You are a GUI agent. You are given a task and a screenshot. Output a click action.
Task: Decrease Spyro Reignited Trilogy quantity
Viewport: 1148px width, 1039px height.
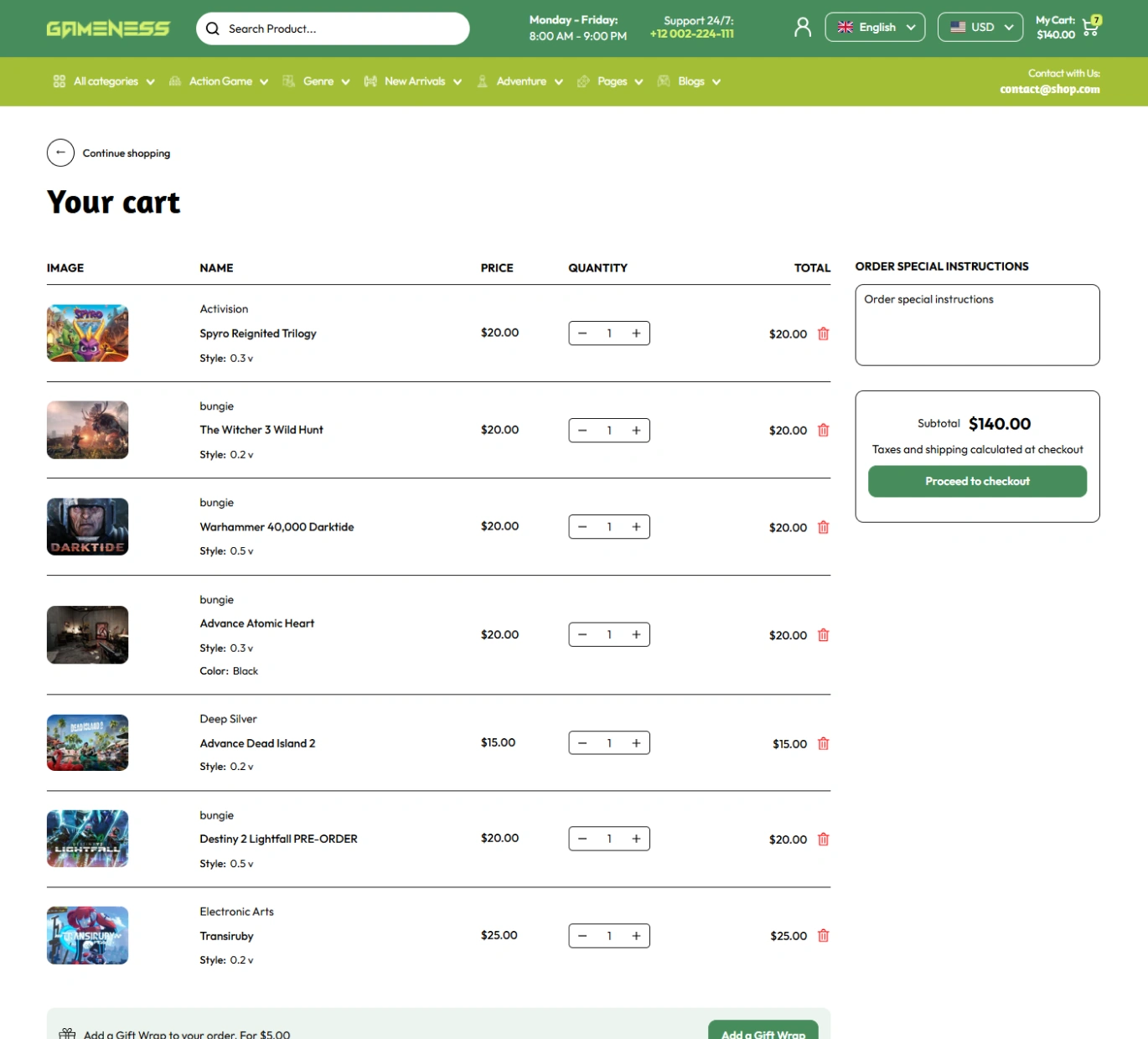pos(582,333)
